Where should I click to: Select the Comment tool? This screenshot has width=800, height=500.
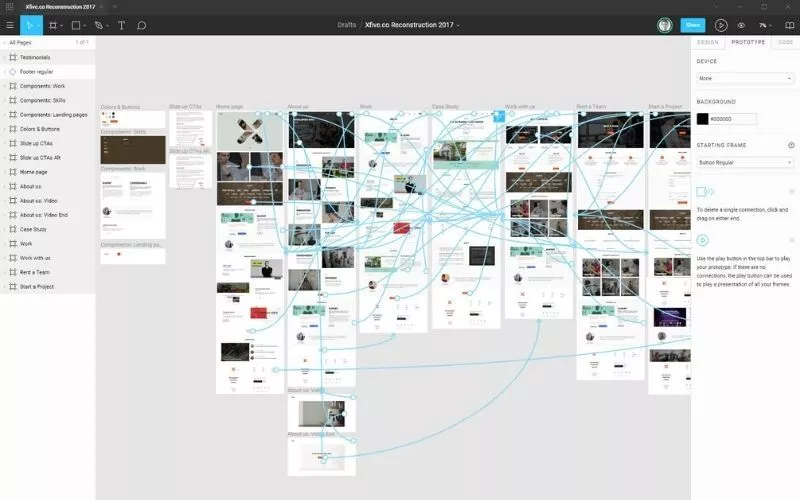(141, 25)
